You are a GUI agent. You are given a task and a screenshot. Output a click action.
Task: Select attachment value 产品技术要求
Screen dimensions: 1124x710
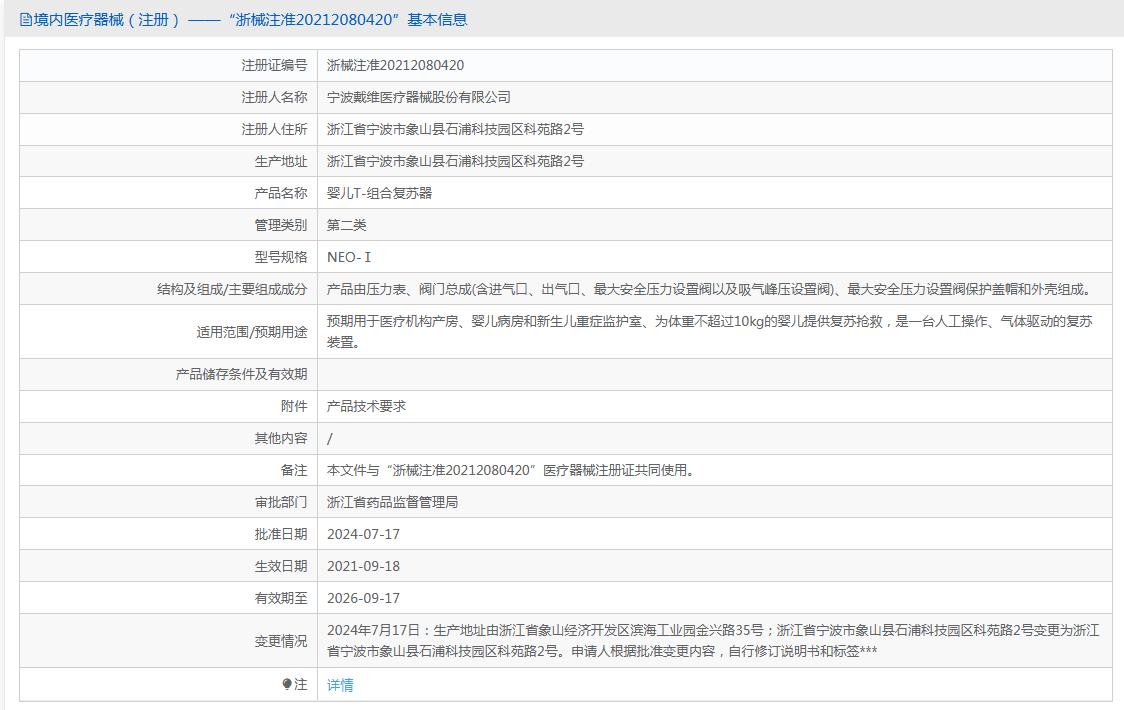point(366,406)
